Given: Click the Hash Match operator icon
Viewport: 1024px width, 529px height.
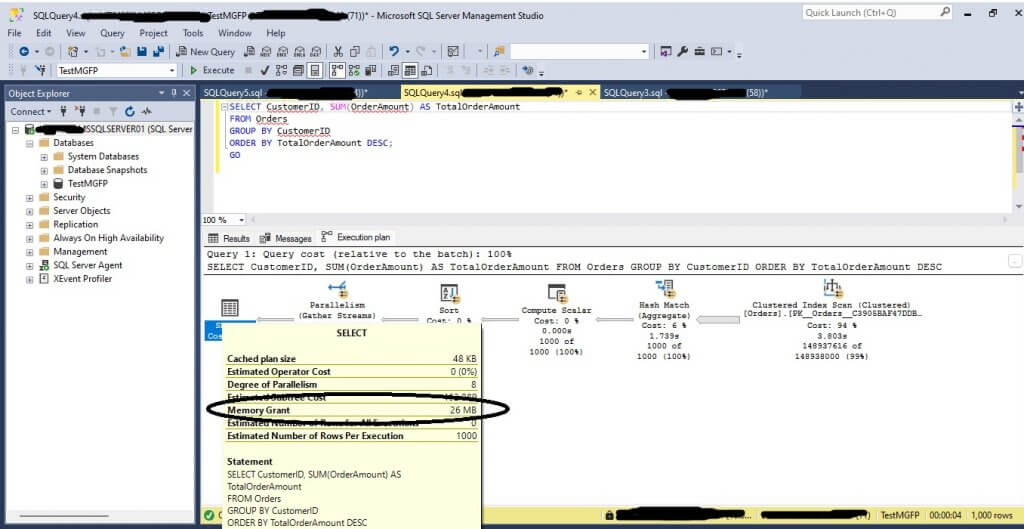Looking at the screenshot, I should point(664,290).
